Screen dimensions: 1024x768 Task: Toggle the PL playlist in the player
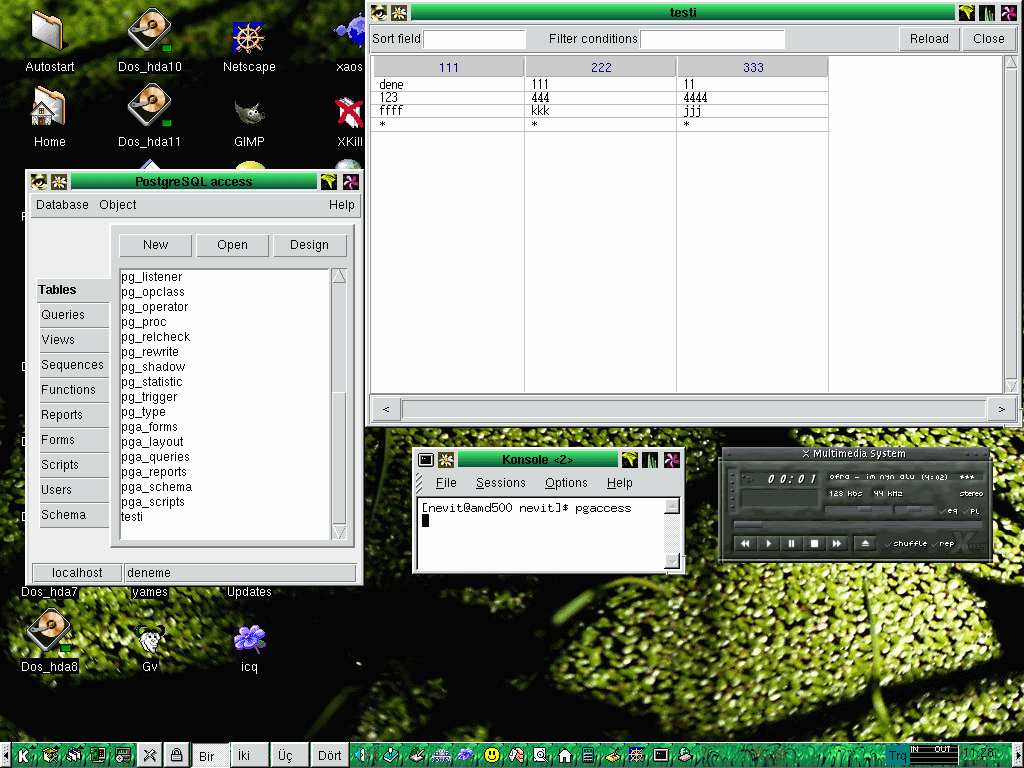point(971,511)
